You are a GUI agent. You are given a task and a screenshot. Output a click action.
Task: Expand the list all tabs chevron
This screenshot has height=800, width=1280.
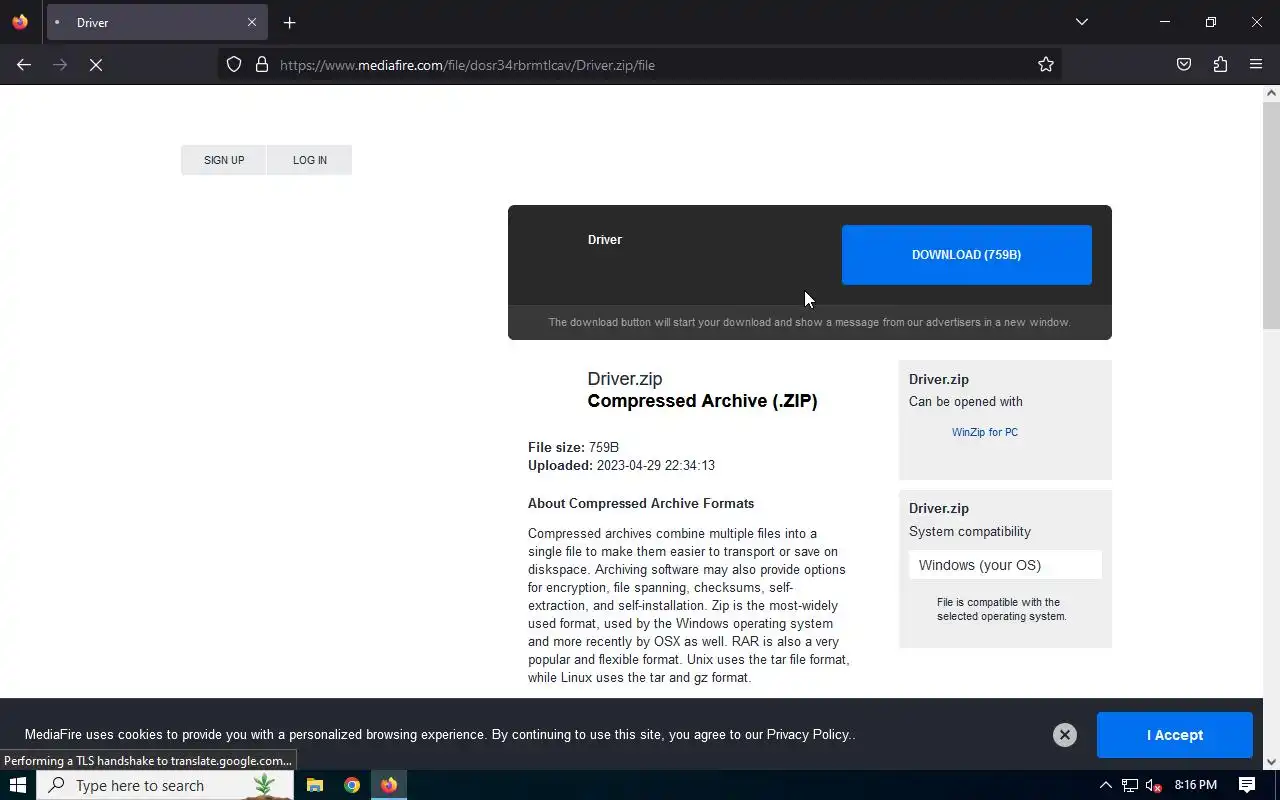point(1082,22)
